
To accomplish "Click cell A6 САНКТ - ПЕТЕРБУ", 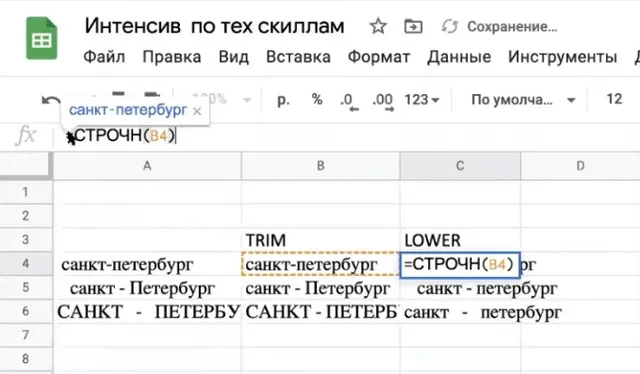I will [147, 312].
